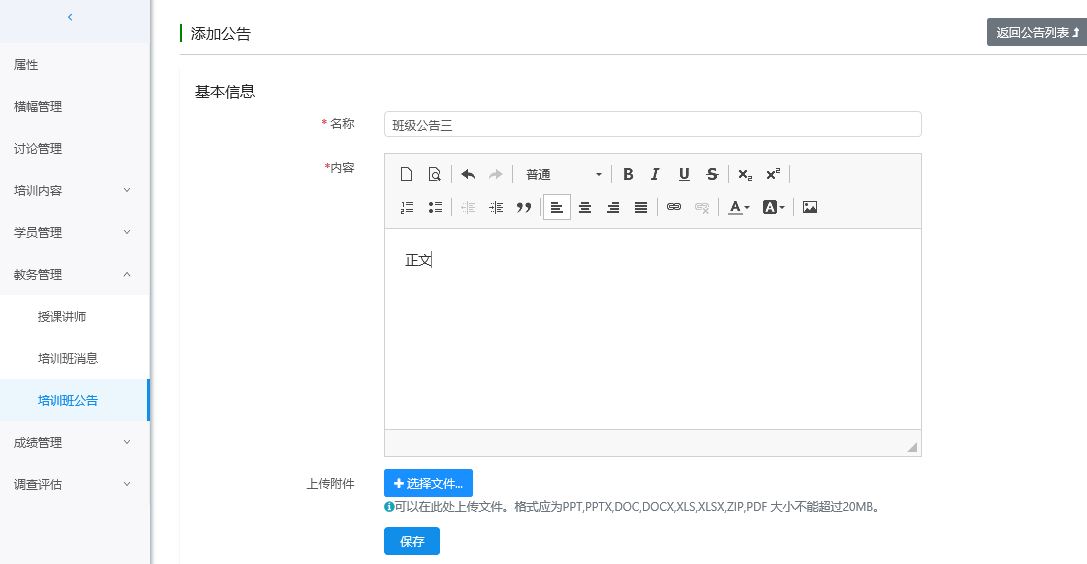Click the insert image icon
The width and height of the screenshot is (1087, 564).
tap(810, 207)
